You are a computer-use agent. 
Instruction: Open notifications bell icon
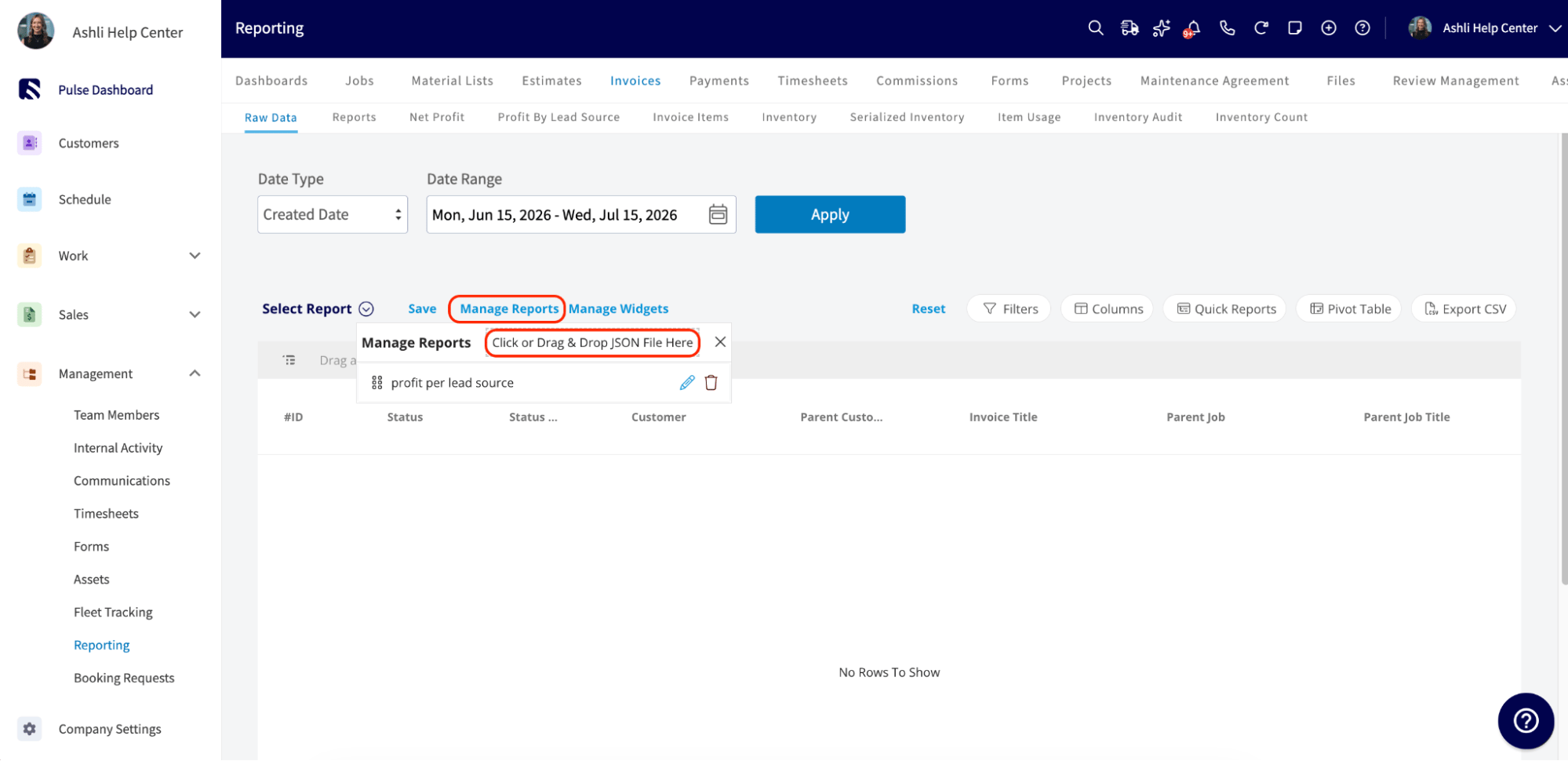pos(1193,28)
